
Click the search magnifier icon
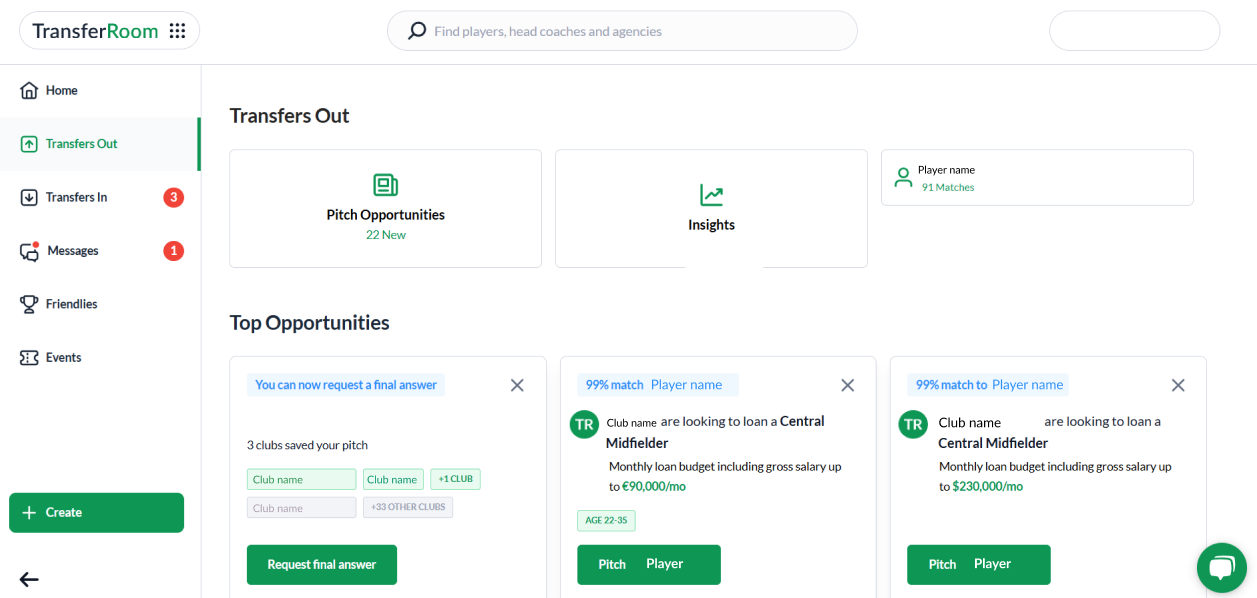click(x=417, y=31)
